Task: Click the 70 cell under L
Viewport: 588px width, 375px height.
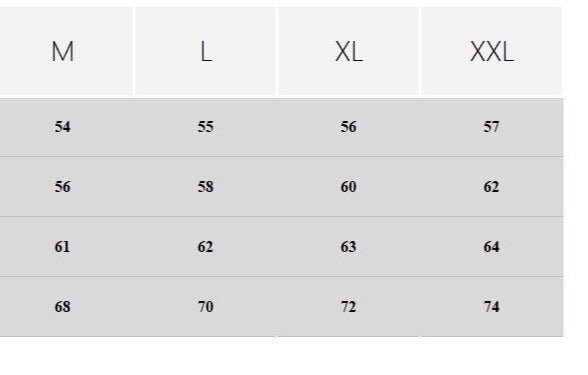Action: pyautogui.click(x=206, y=307)
